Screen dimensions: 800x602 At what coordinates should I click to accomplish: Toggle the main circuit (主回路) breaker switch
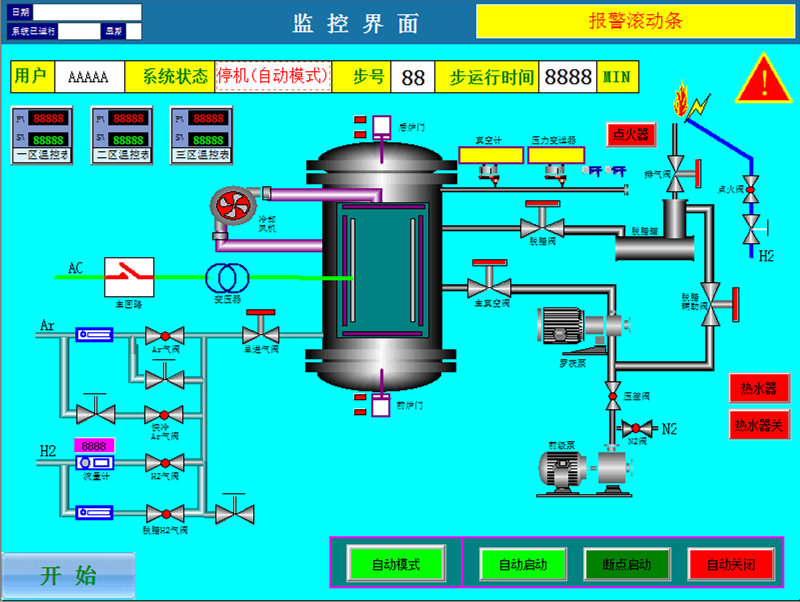(x=130, y=275)
